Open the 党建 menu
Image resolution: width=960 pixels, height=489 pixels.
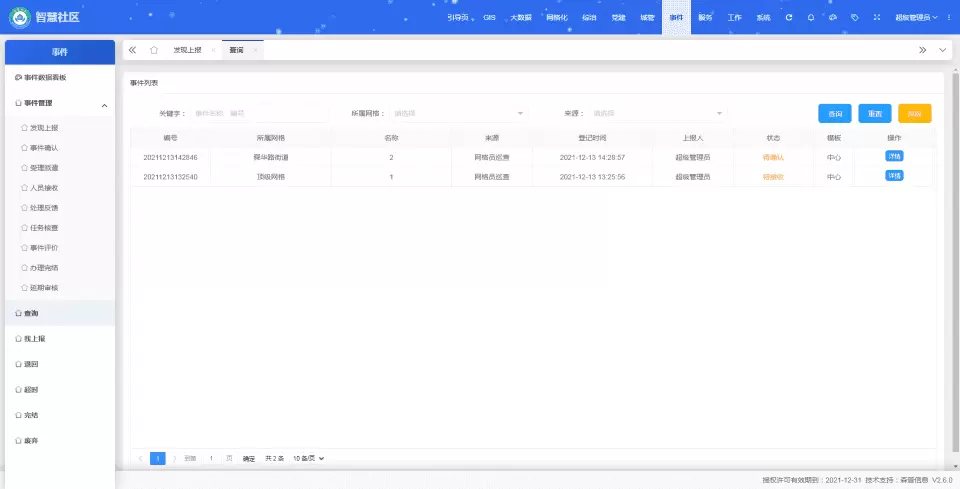click(x=618, y=18)
